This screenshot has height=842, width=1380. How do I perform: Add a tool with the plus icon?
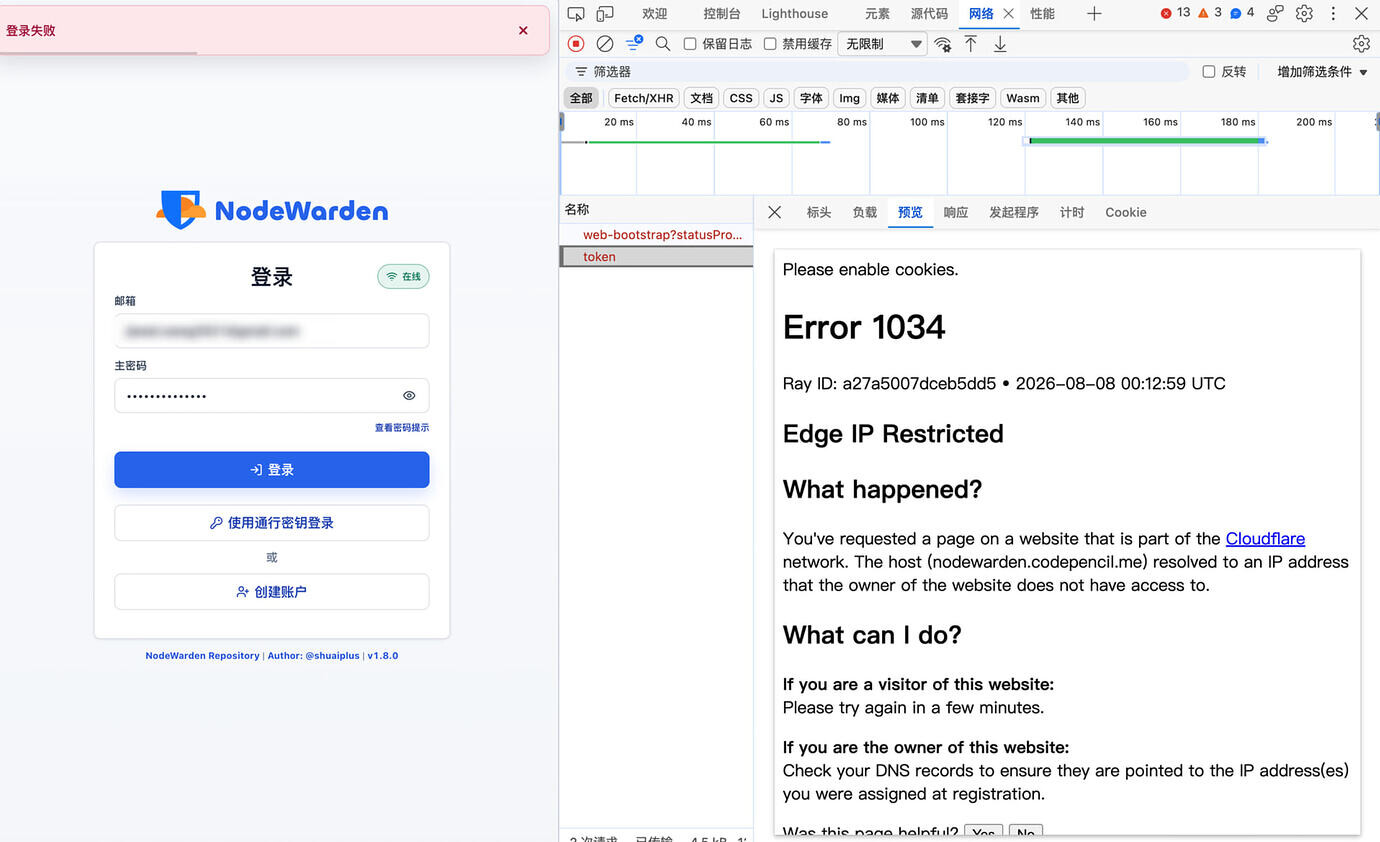1094,14
